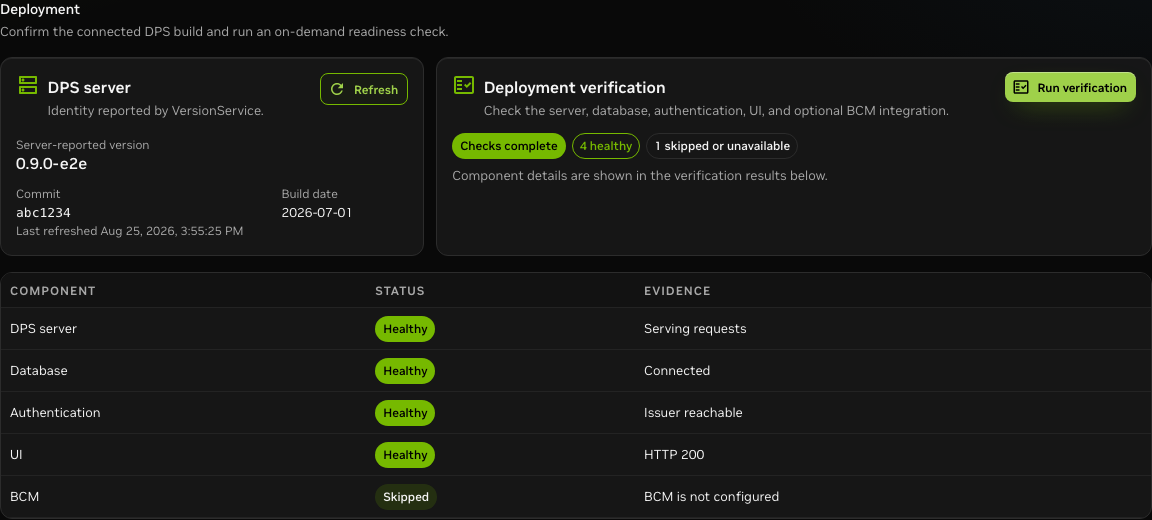Image resolution: width=1152 pixels, height=520 pixels.
Task: Click the Last refreshed timestamp text
Action: coord(129,231)
